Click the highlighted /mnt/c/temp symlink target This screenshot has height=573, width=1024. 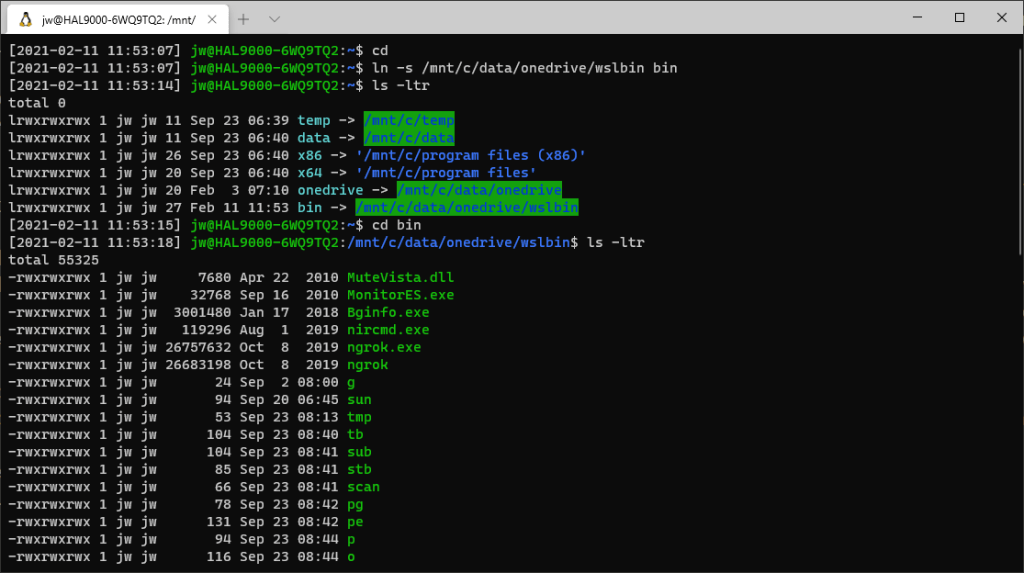[x=409, y=120]
